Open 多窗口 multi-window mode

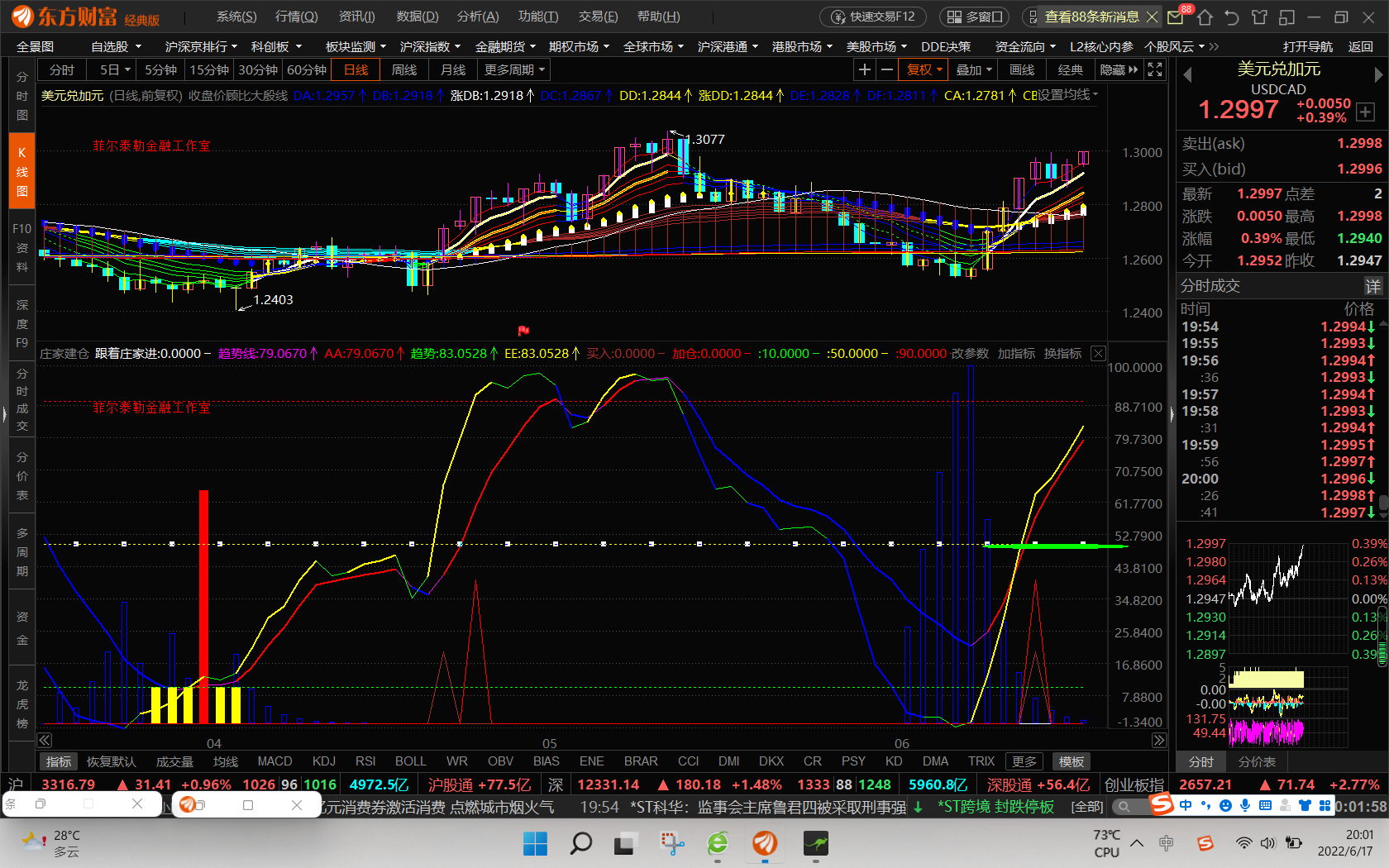pyautogui.click(x=975, y=17)
